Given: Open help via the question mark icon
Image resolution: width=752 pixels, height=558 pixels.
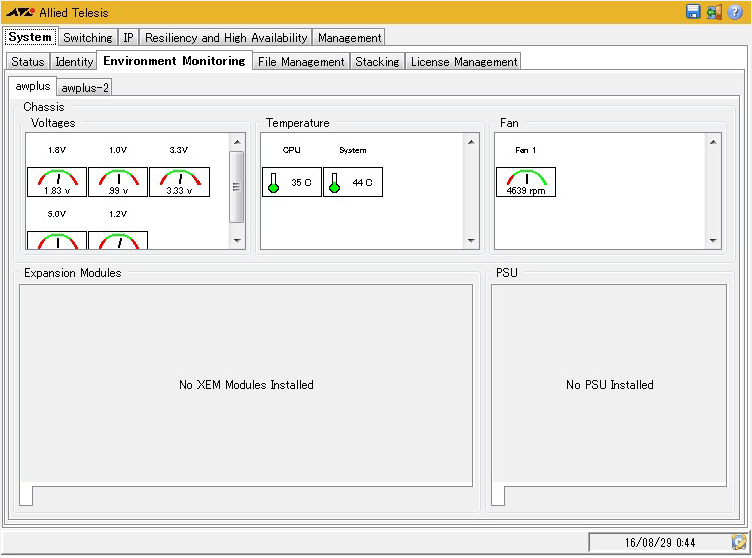Looking at the screenshot, I should point(737,12).
